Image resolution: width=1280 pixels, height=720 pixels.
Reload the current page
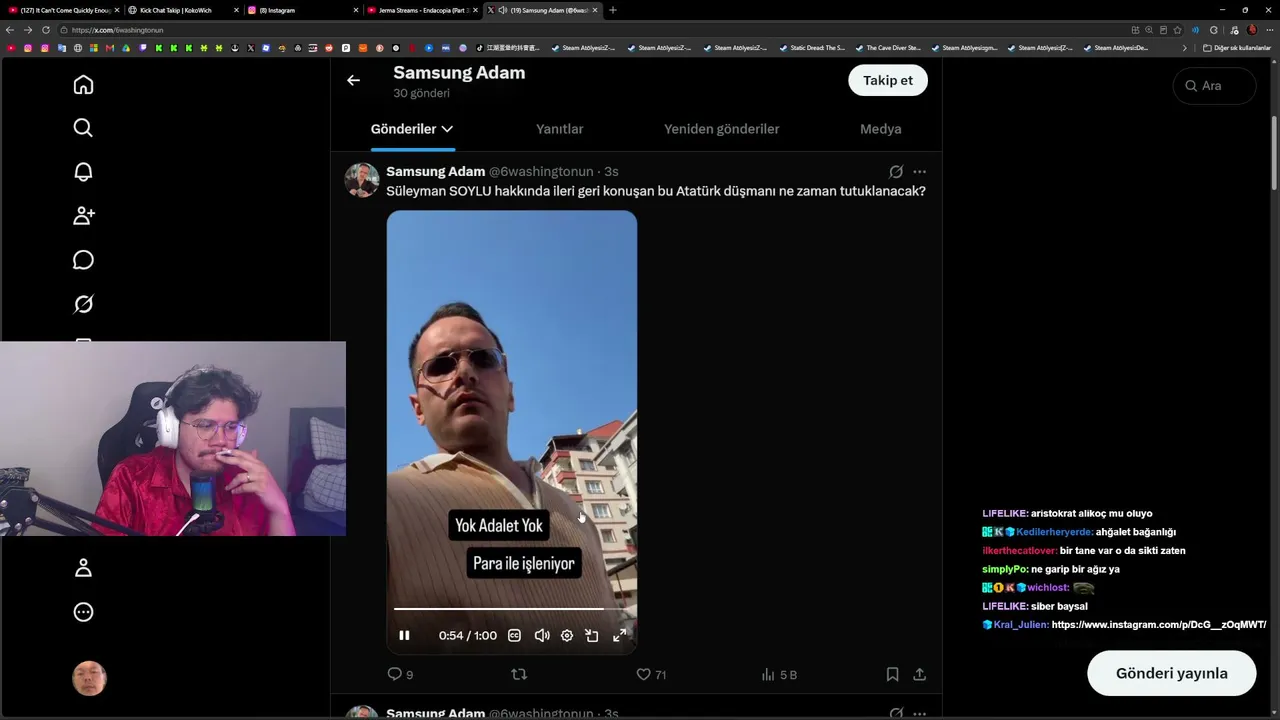[46, 30]
